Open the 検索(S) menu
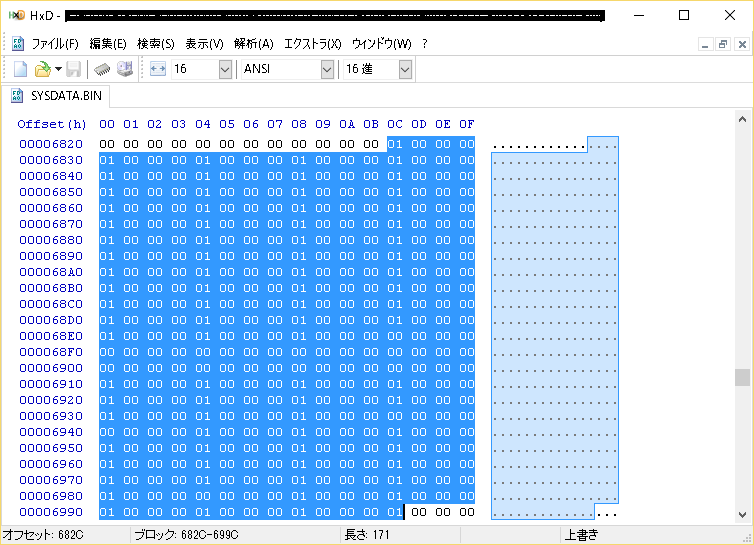Screen dimensions: 754x545 pyautogui.click(x=155, y=44)
